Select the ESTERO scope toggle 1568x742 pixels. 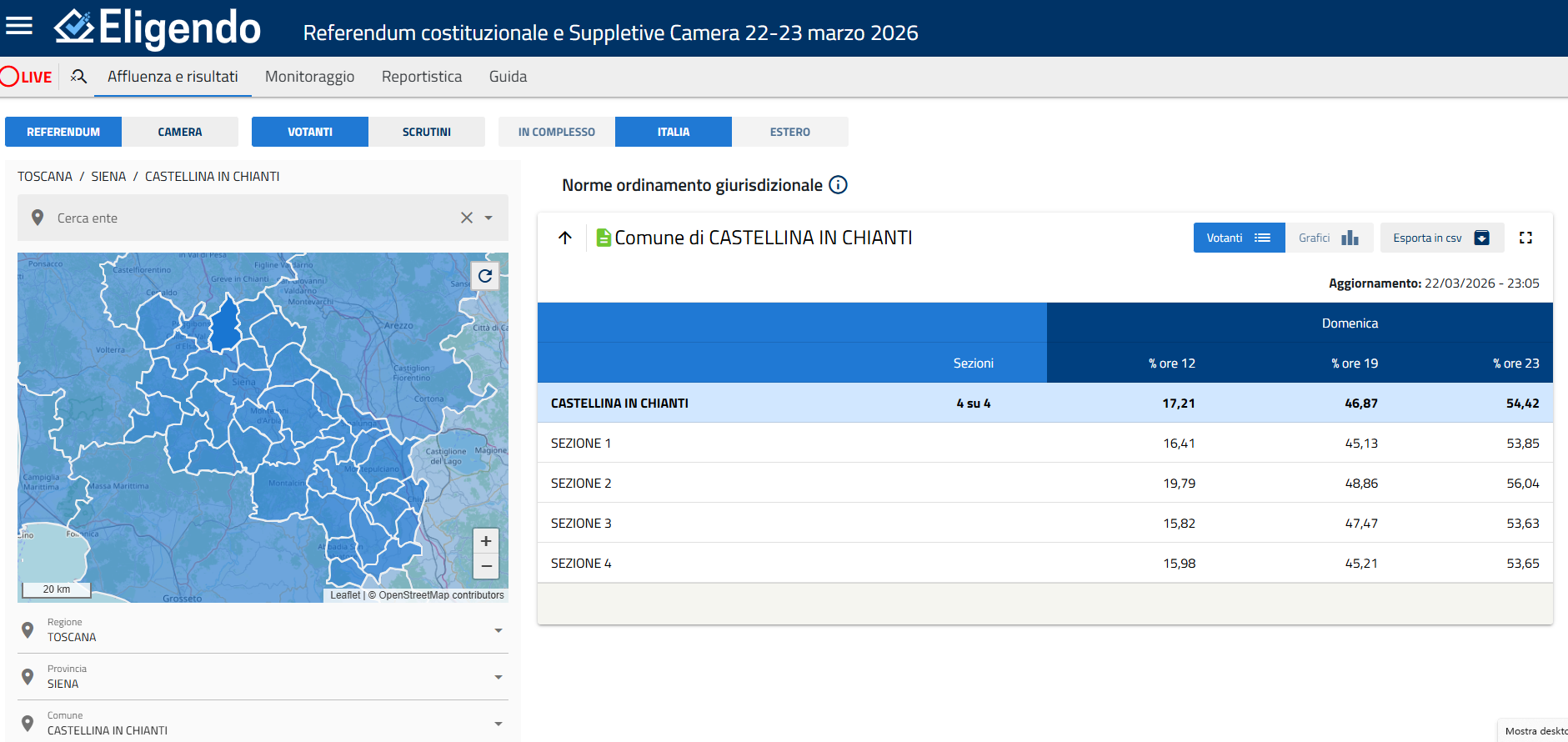point(789,132)
